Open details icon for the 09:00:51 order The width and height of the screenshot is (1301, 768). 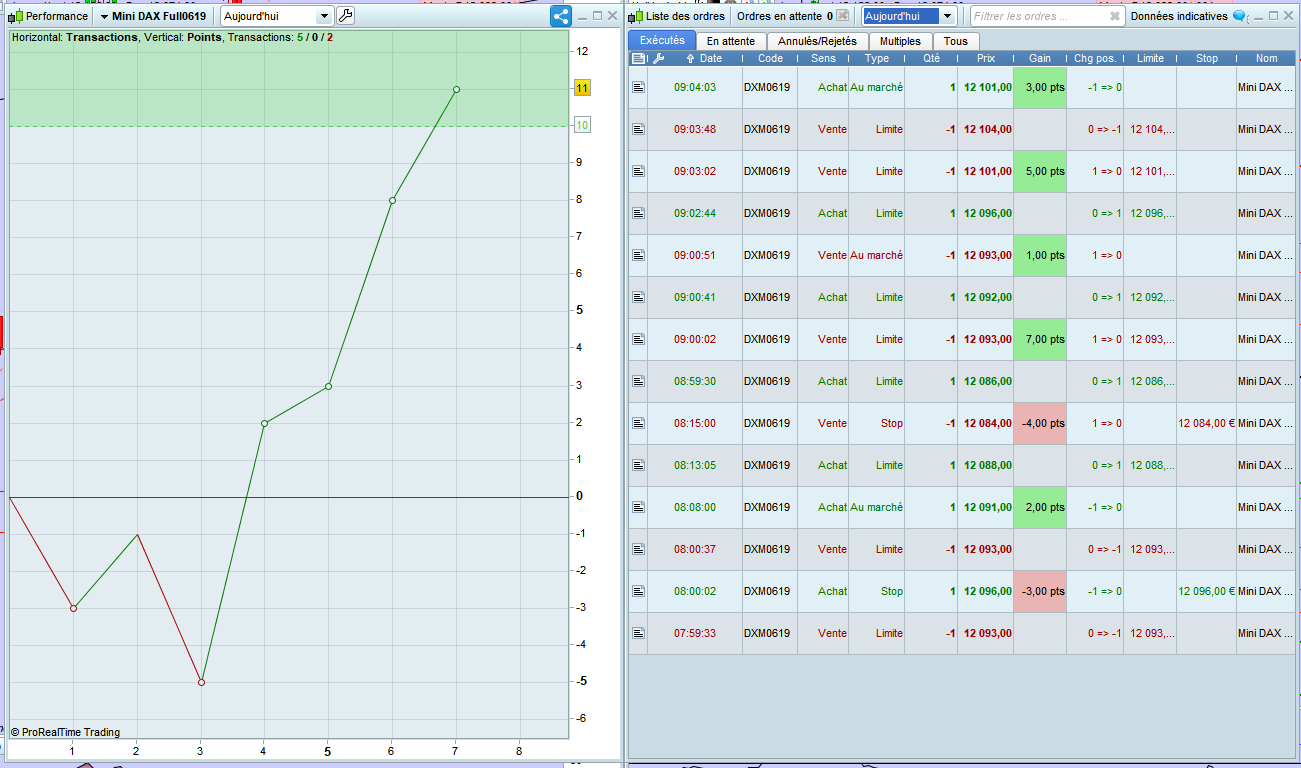(638, 255)
